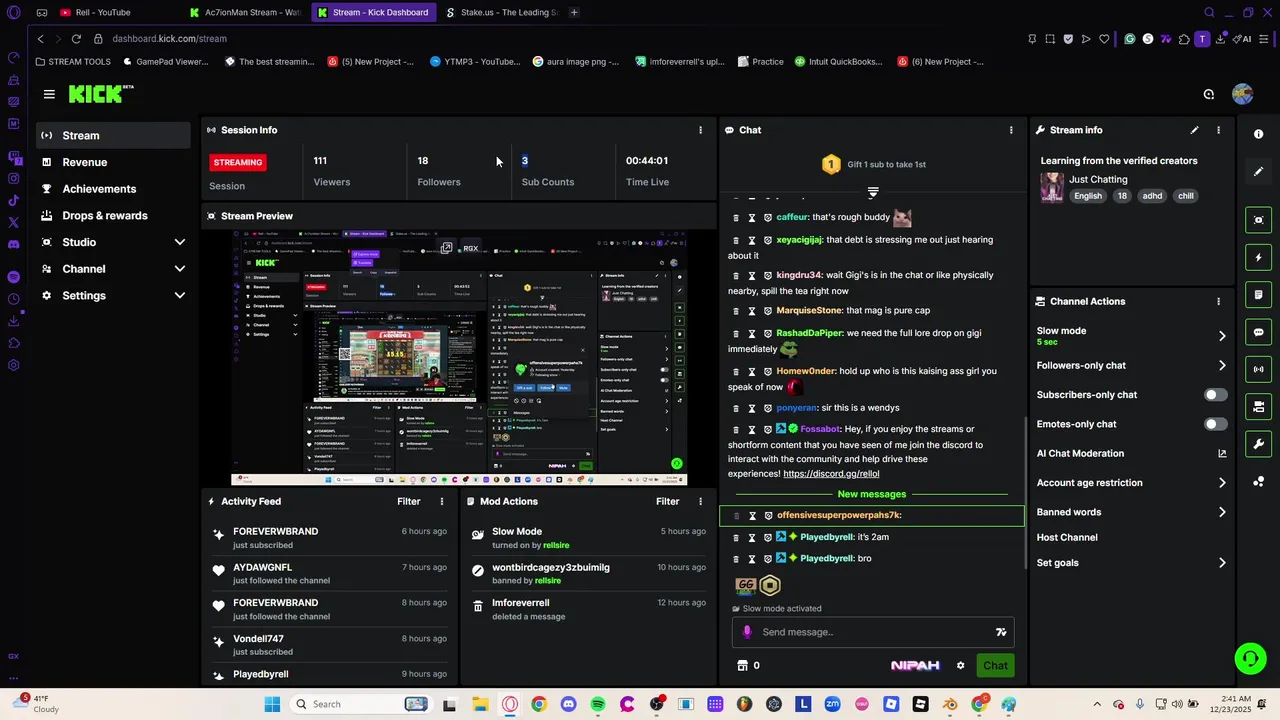Open Mod Actions Filter dropdown
1280x720 pixels.
(667, 501)
